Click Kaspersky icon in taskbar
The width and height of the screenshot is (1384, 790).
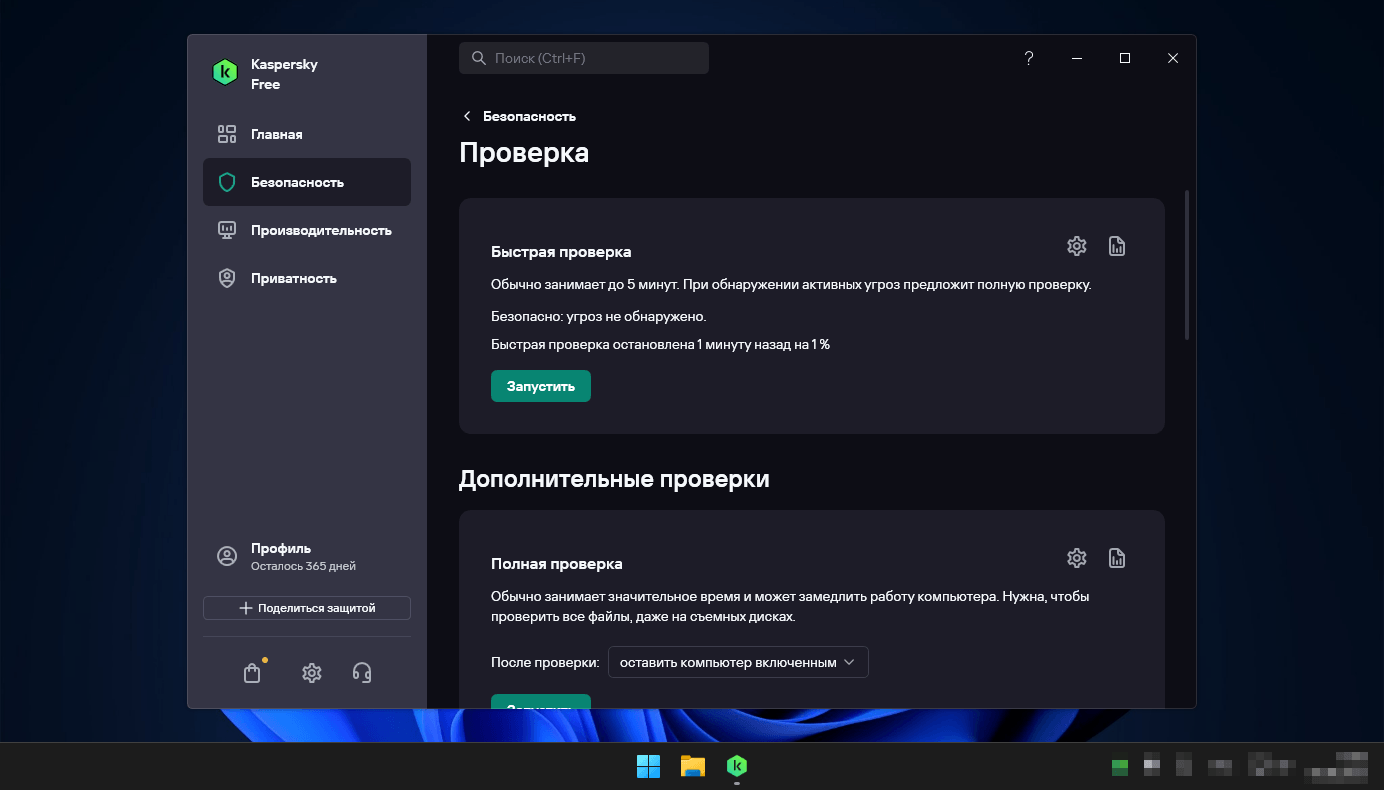(737, 766)
